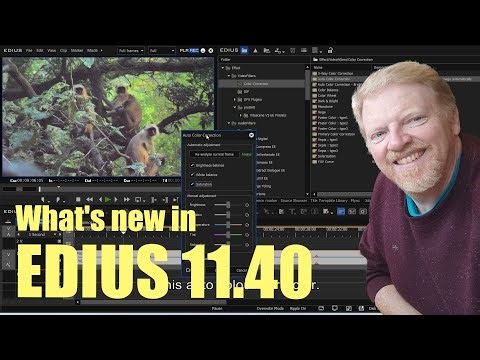Step to the previous frame

pyautogui.click(x=100, y=200)
